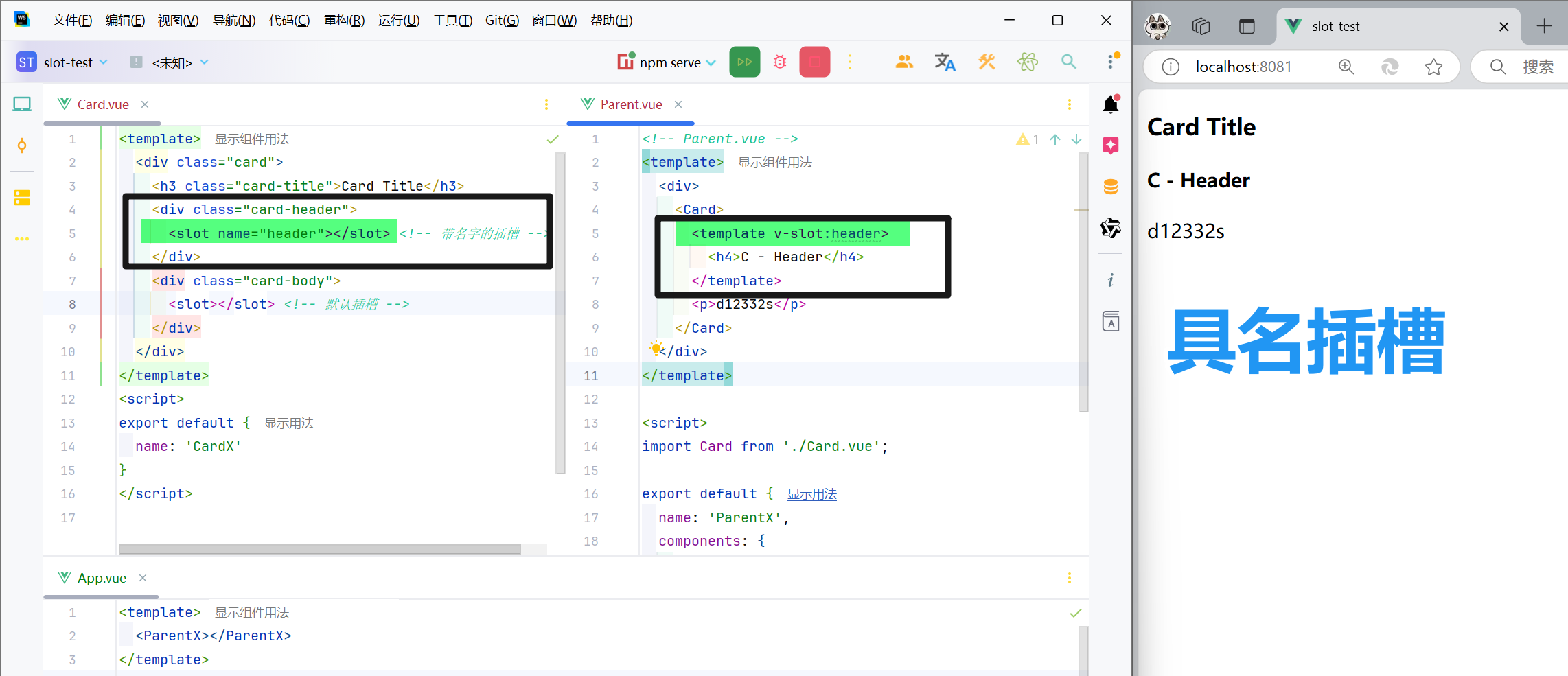This screenshot has height=676, width=1568.
Task: Click Card.vue horizontal scrollbar
Action: click(x=319, y=549)
